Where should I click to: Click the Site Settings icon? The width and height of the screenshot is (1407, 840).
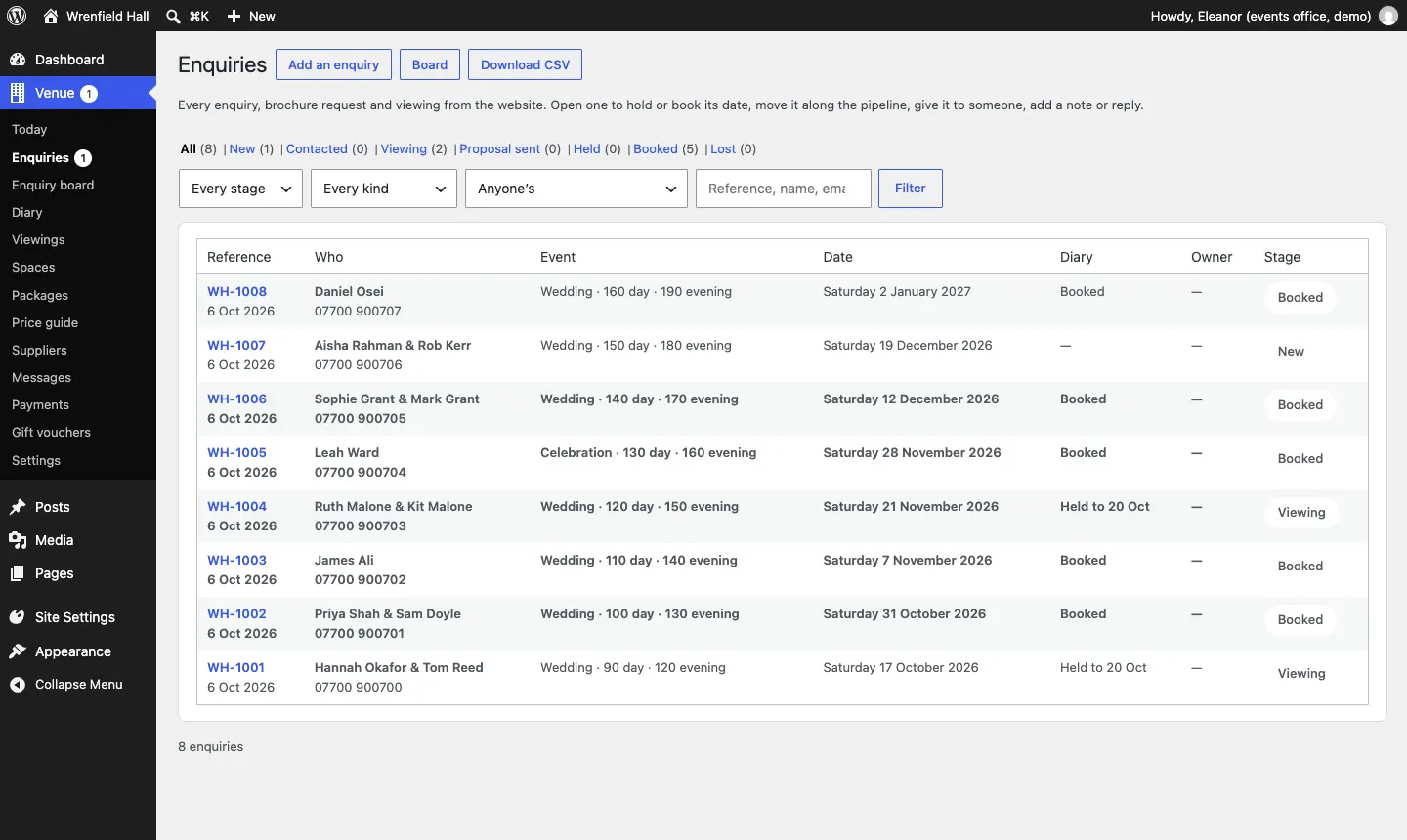tap(18, 617)
